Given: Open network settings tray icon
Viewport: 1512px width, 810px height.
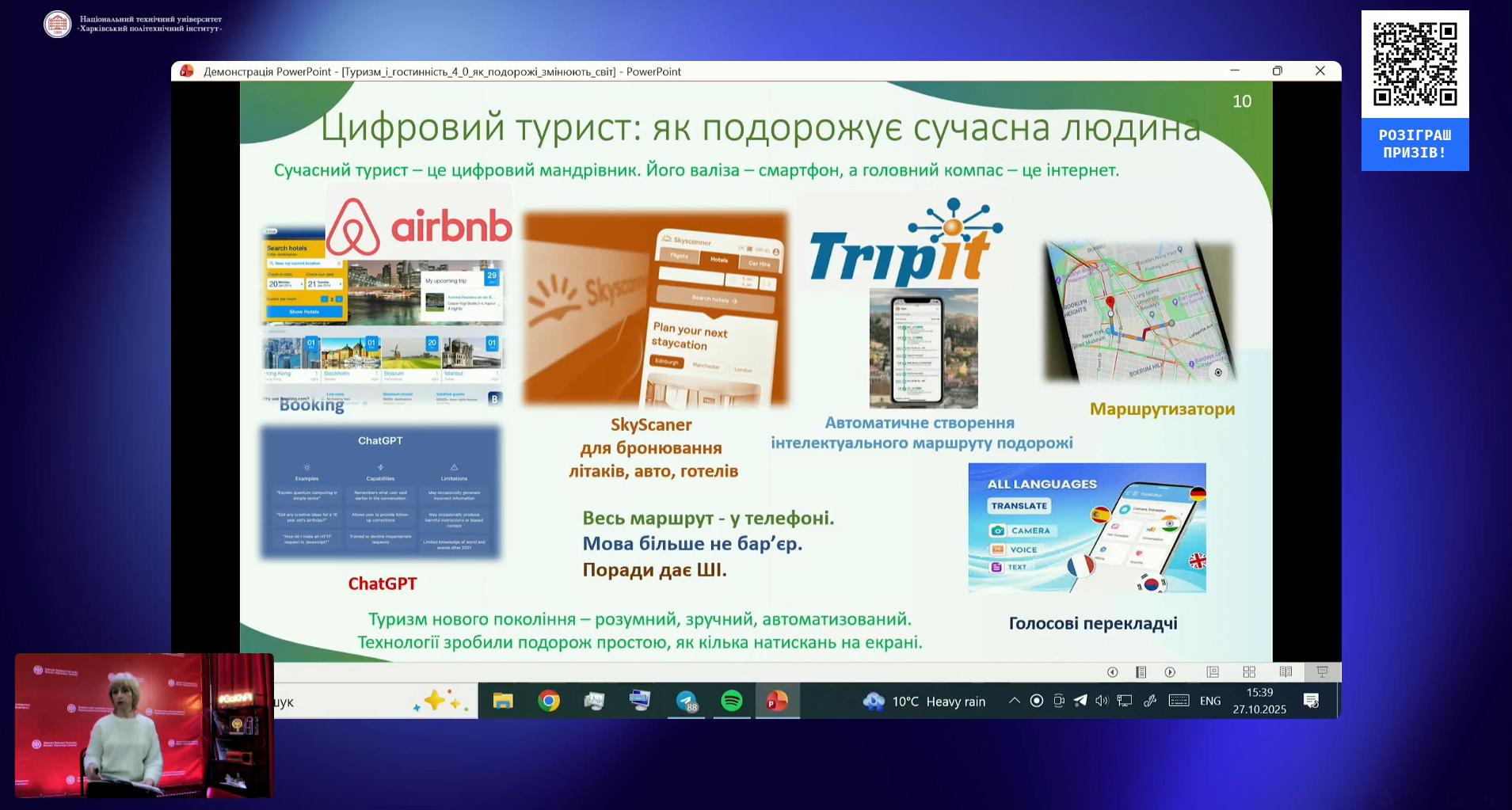Looking at the screenshot, I should click(x=1125, y=701).
